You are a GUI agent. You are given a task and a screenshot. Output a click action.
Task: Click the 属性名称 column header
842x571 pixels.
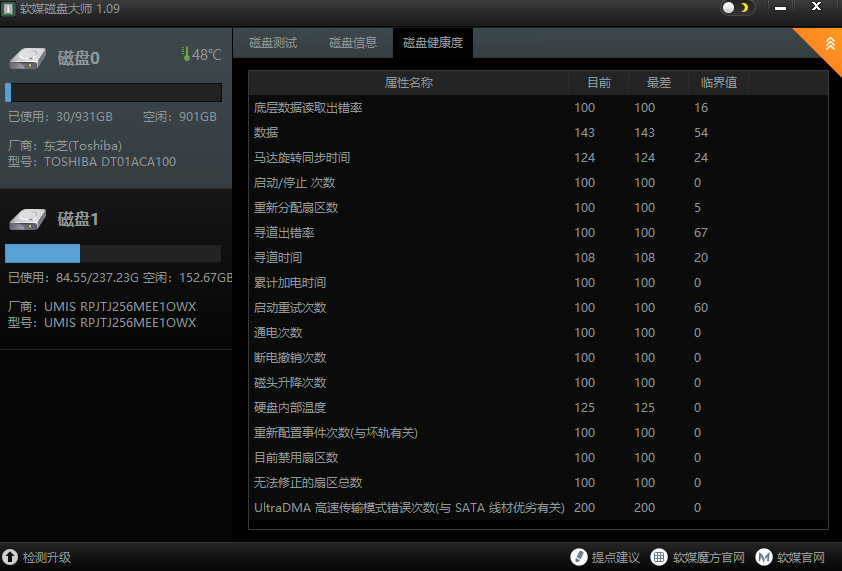[408, 82]
